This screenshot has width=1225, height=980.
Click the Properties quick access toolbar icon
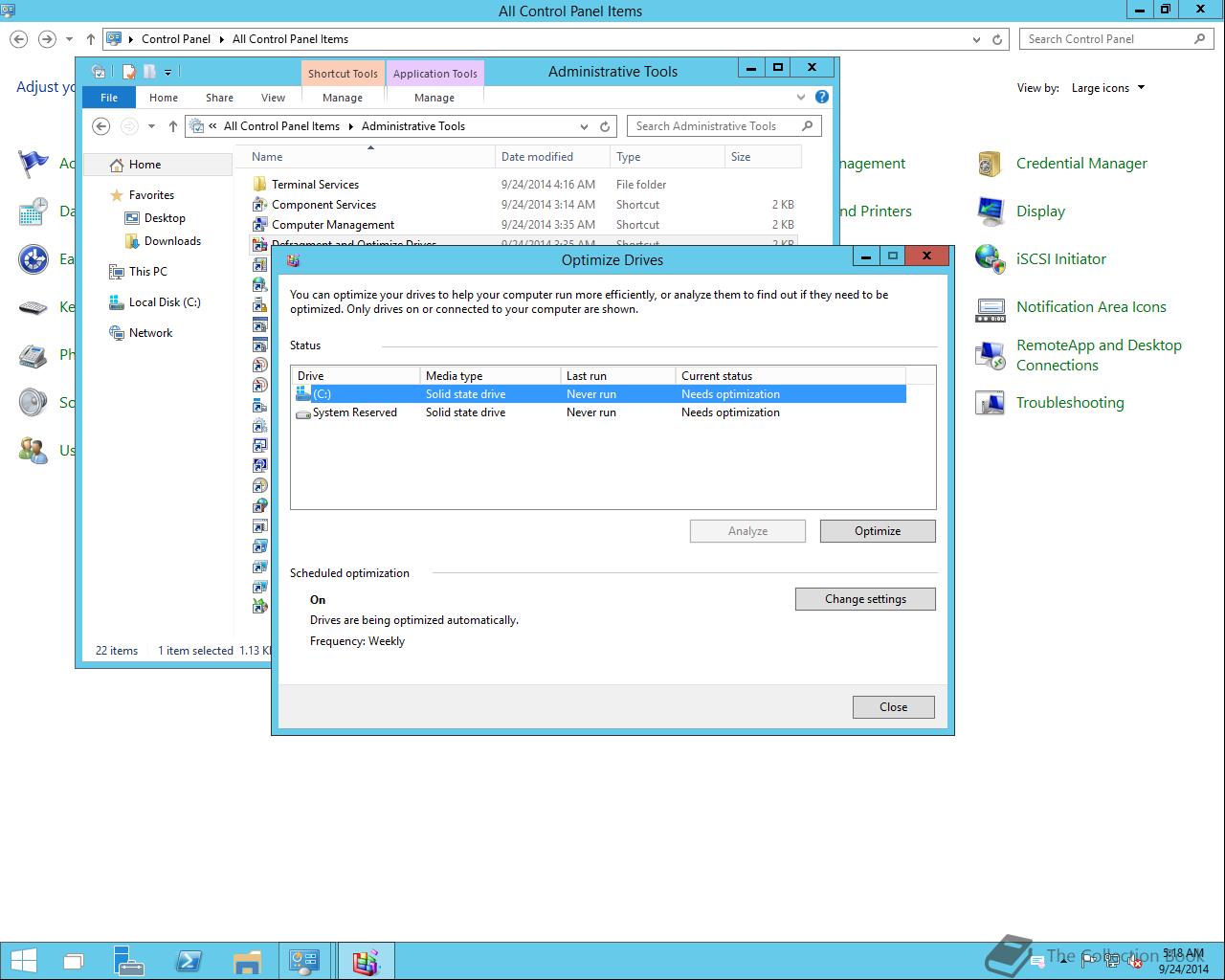coord(128,72)
